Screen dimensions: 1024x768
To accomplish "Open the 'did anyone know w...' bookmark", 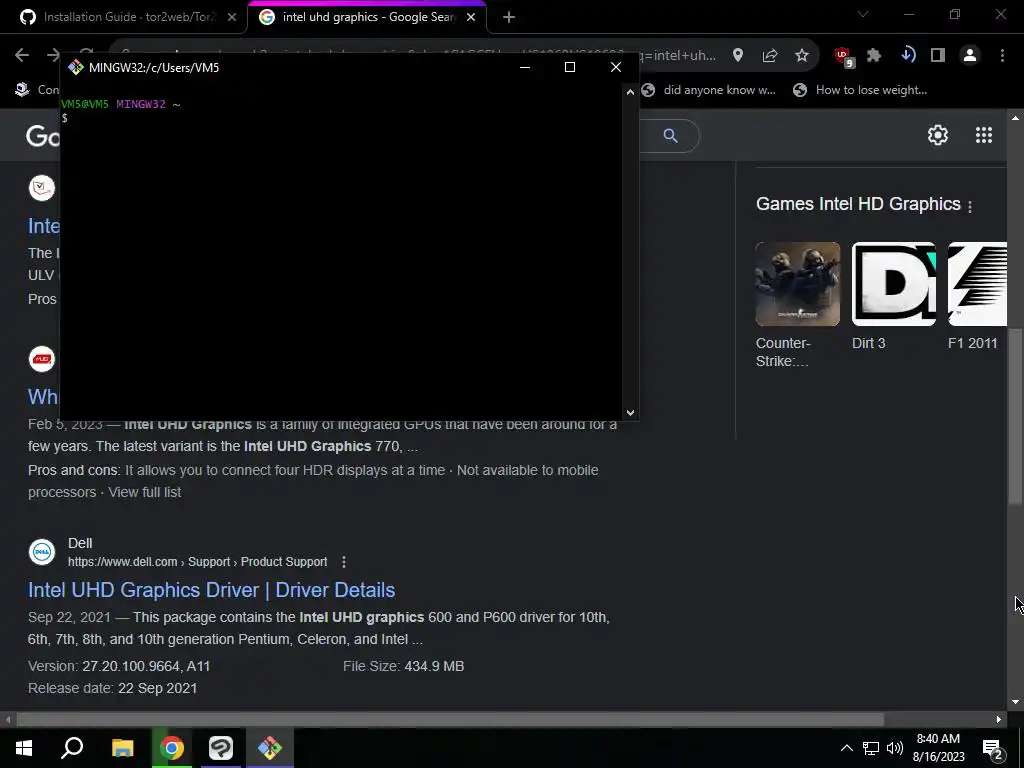I will (709, 90).
